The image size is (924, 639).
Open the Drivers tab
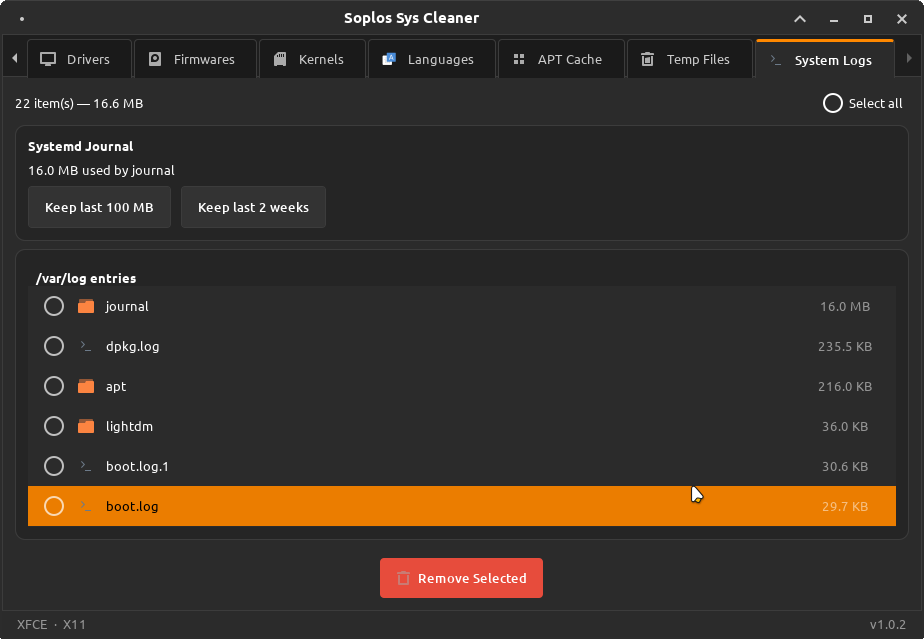[x=79, y=59]
